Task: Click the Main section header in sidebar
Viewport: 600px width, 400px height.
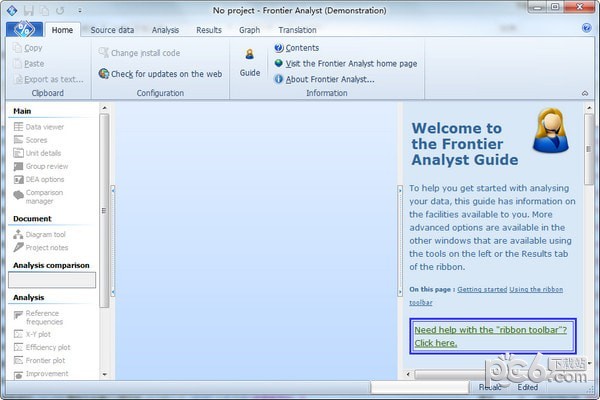Action: [x=22, y=111]
